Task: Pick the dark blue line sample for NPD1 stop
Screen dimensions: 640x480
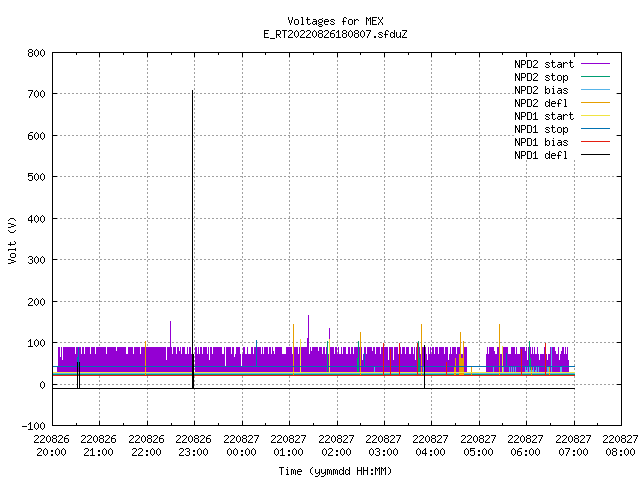Action: (x=595, y=129)
